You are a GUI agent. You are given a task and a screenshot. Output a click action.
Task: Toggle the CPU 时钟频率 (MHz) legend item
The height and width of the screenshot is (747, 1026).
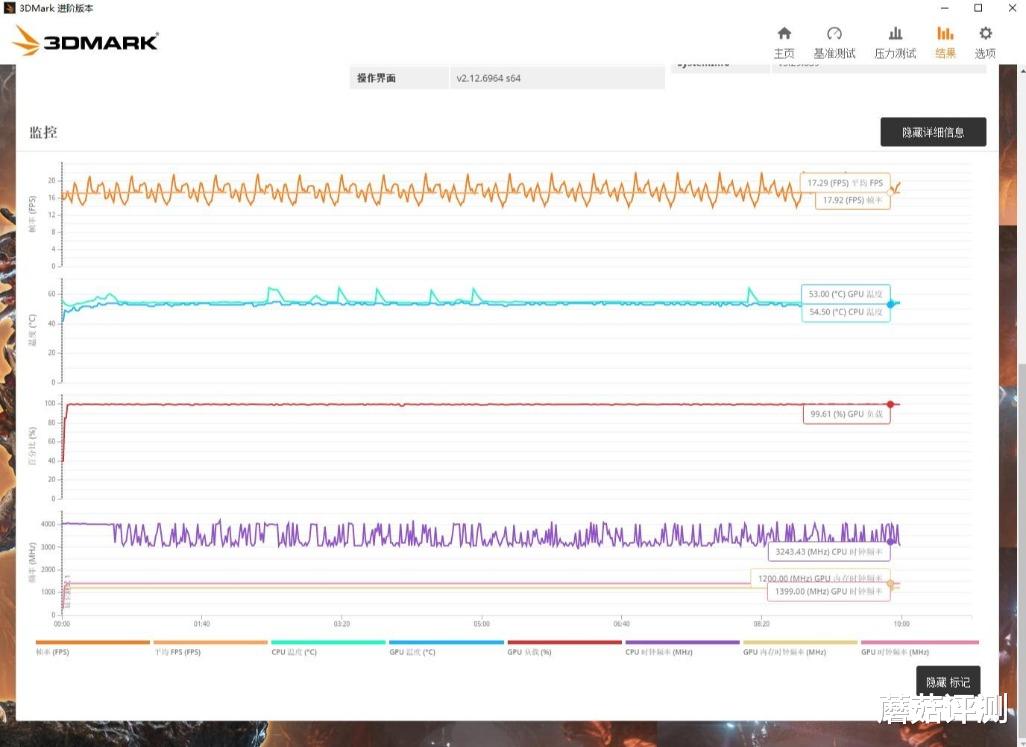tap(682, 648)
